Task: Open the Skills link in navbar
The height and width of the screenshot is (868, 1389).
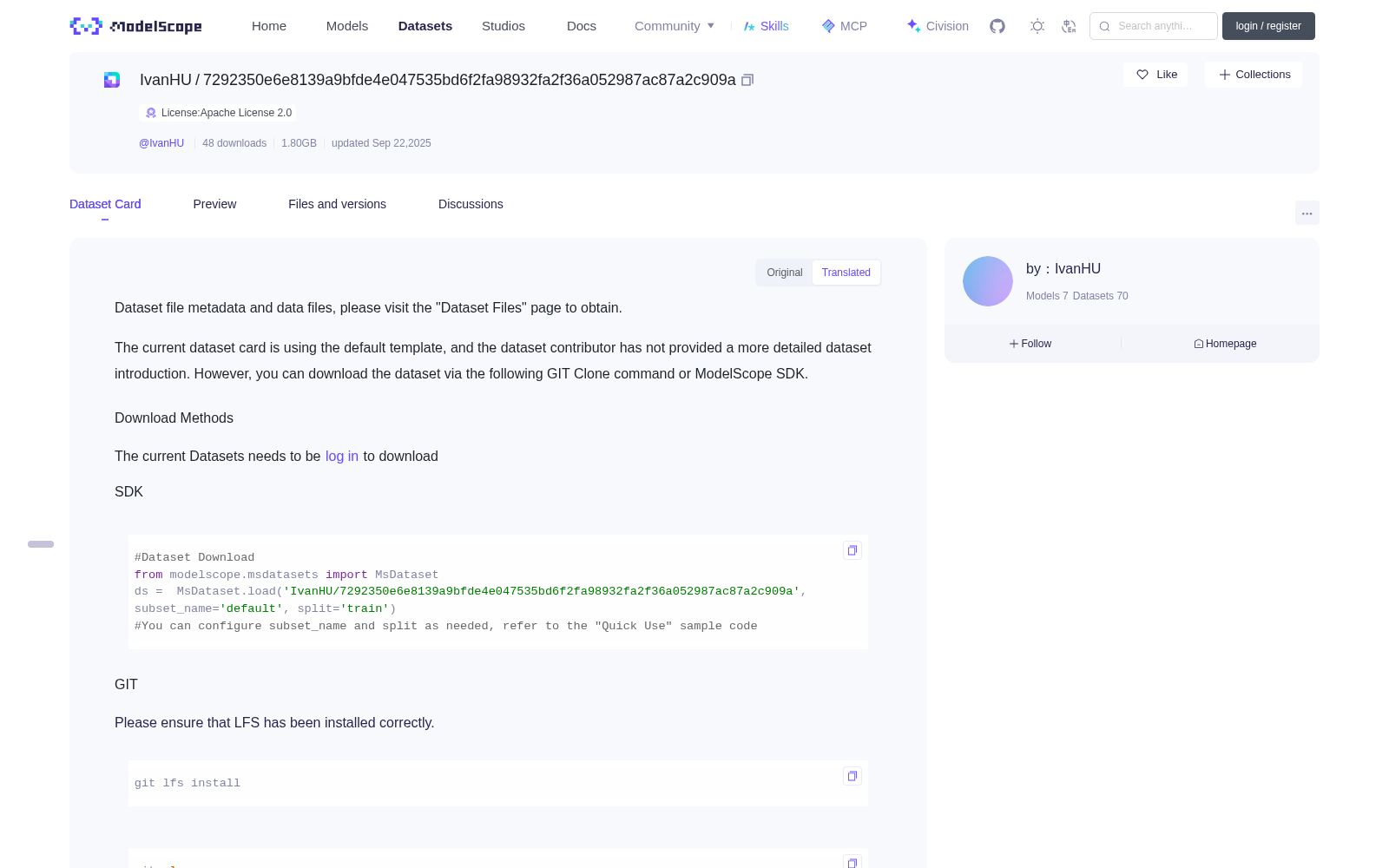Action: point(767,26)
